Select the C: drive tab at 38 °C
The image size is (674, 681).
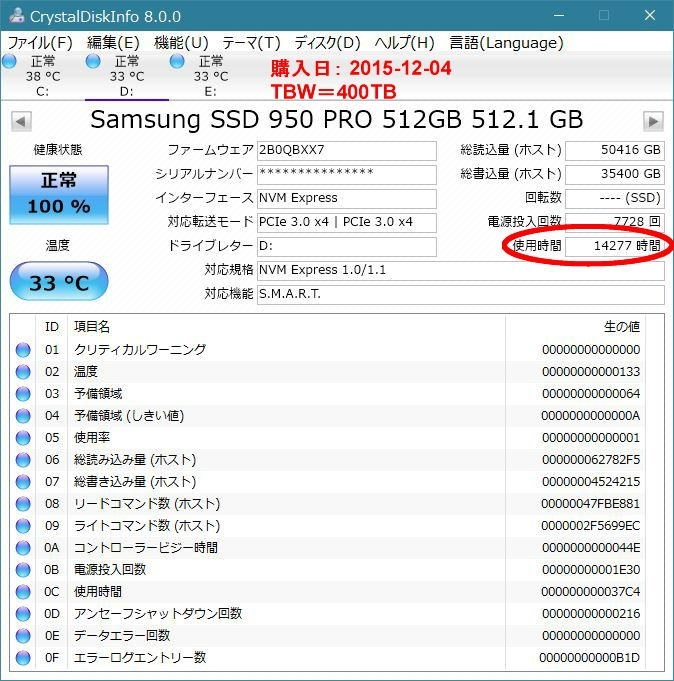click(x=43, y=76)
